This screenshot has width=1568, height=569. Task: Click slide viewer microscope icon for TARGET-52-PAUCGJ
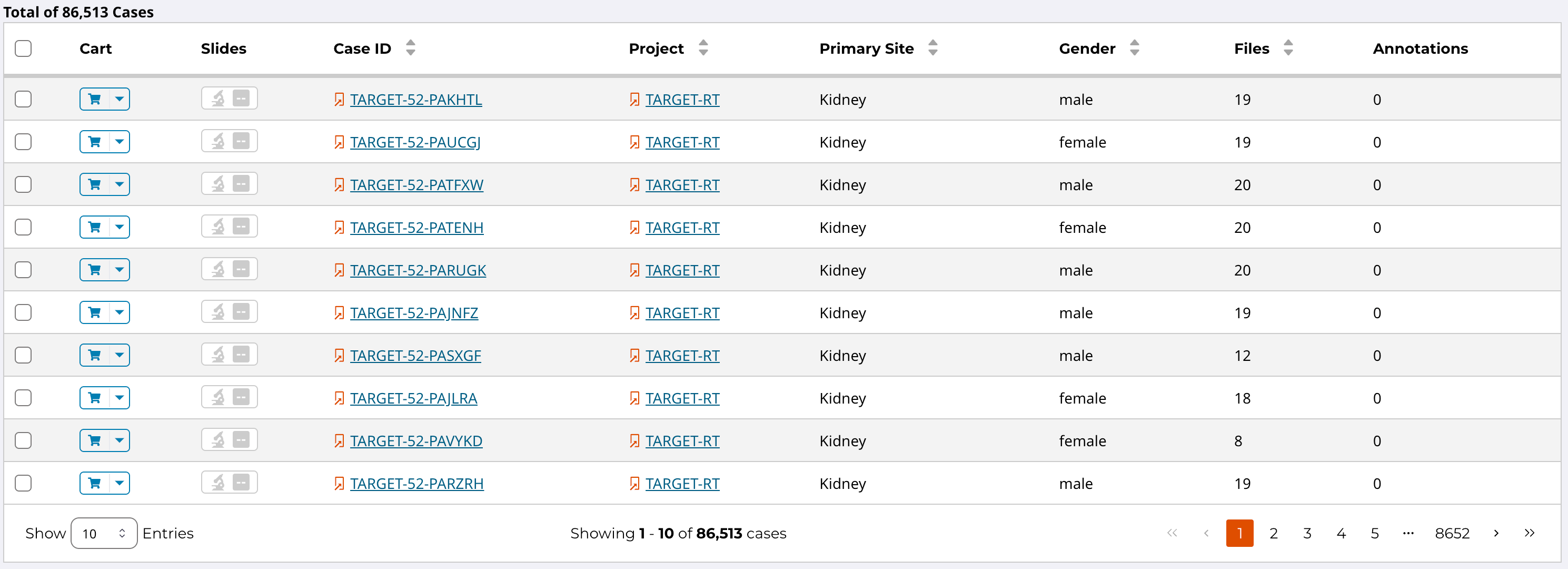pyautogui.click(x=218, y=141)
